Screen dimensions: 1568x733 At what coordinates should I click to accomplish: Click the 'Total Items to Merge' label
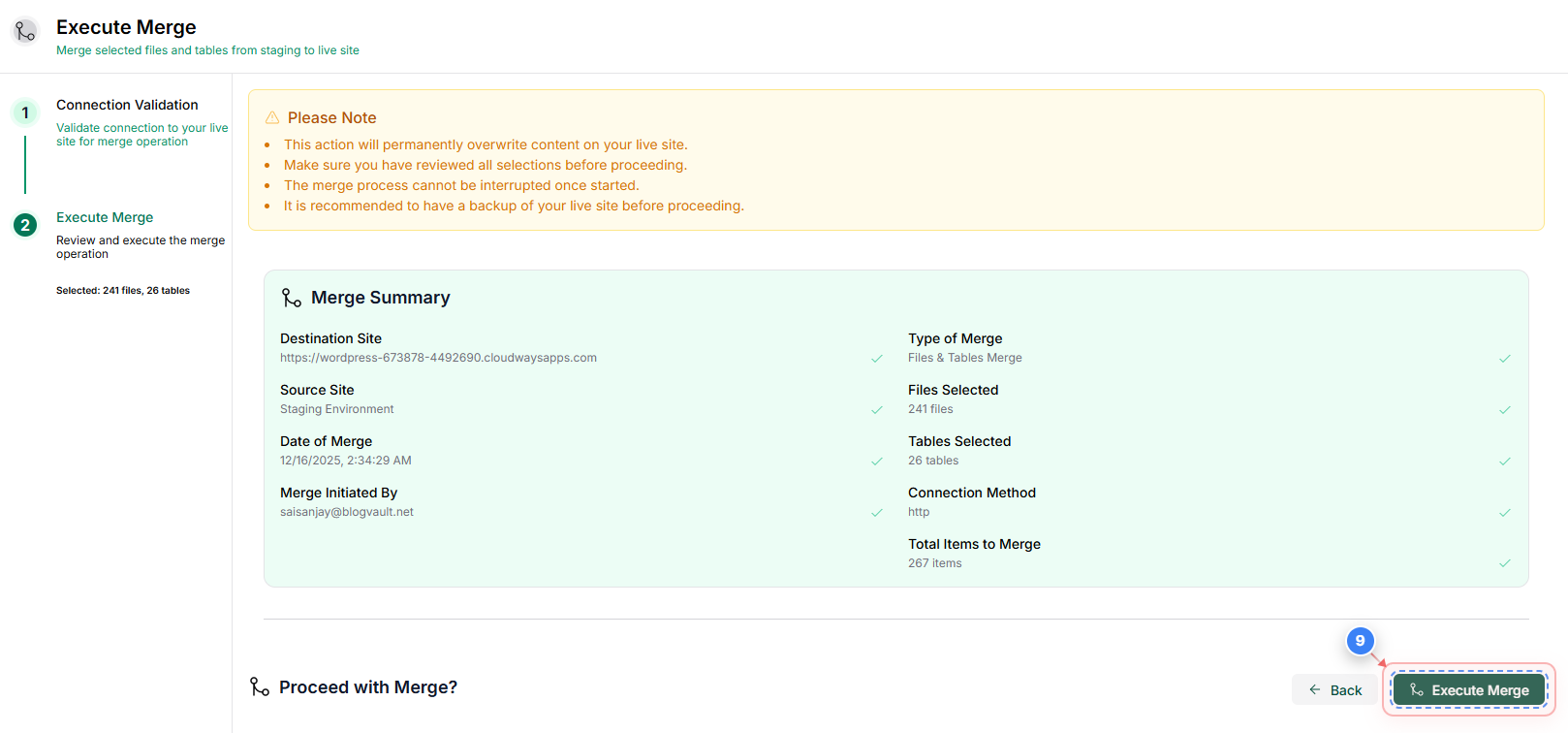point(974,544)
